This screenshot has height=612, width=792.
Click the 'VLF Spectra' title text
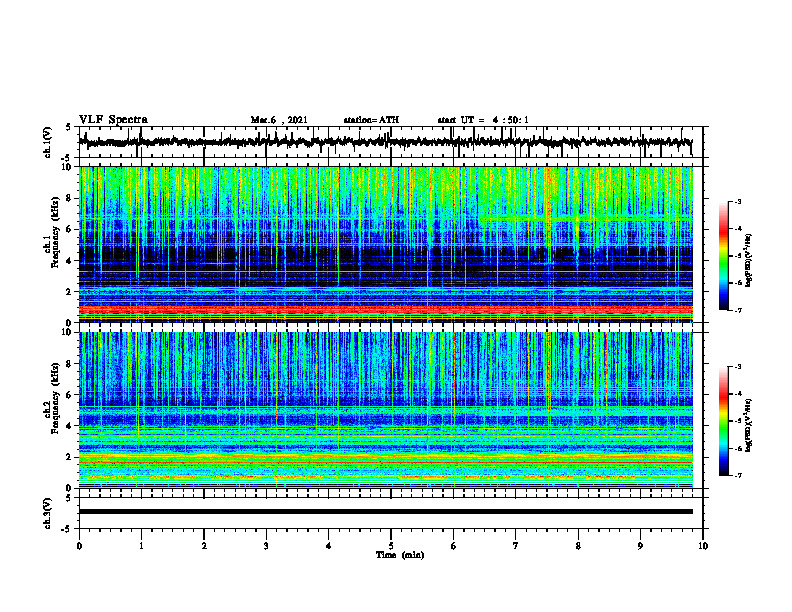(113, 119)
